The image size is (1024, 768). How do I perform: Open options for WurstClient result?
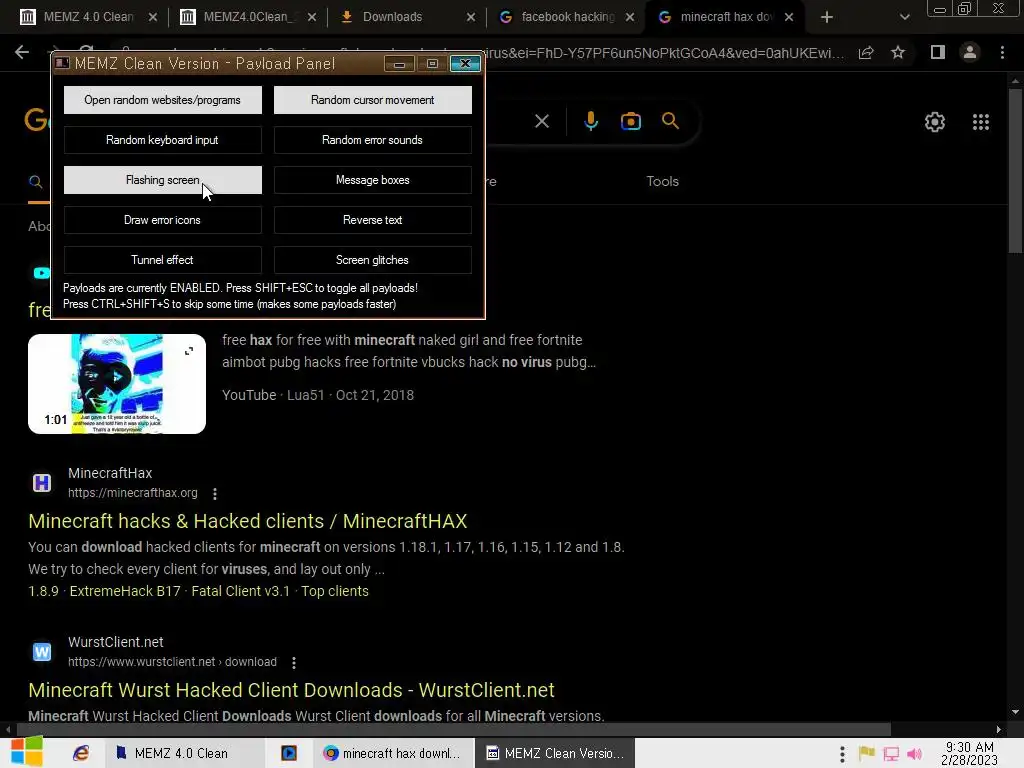pos(294,663)
